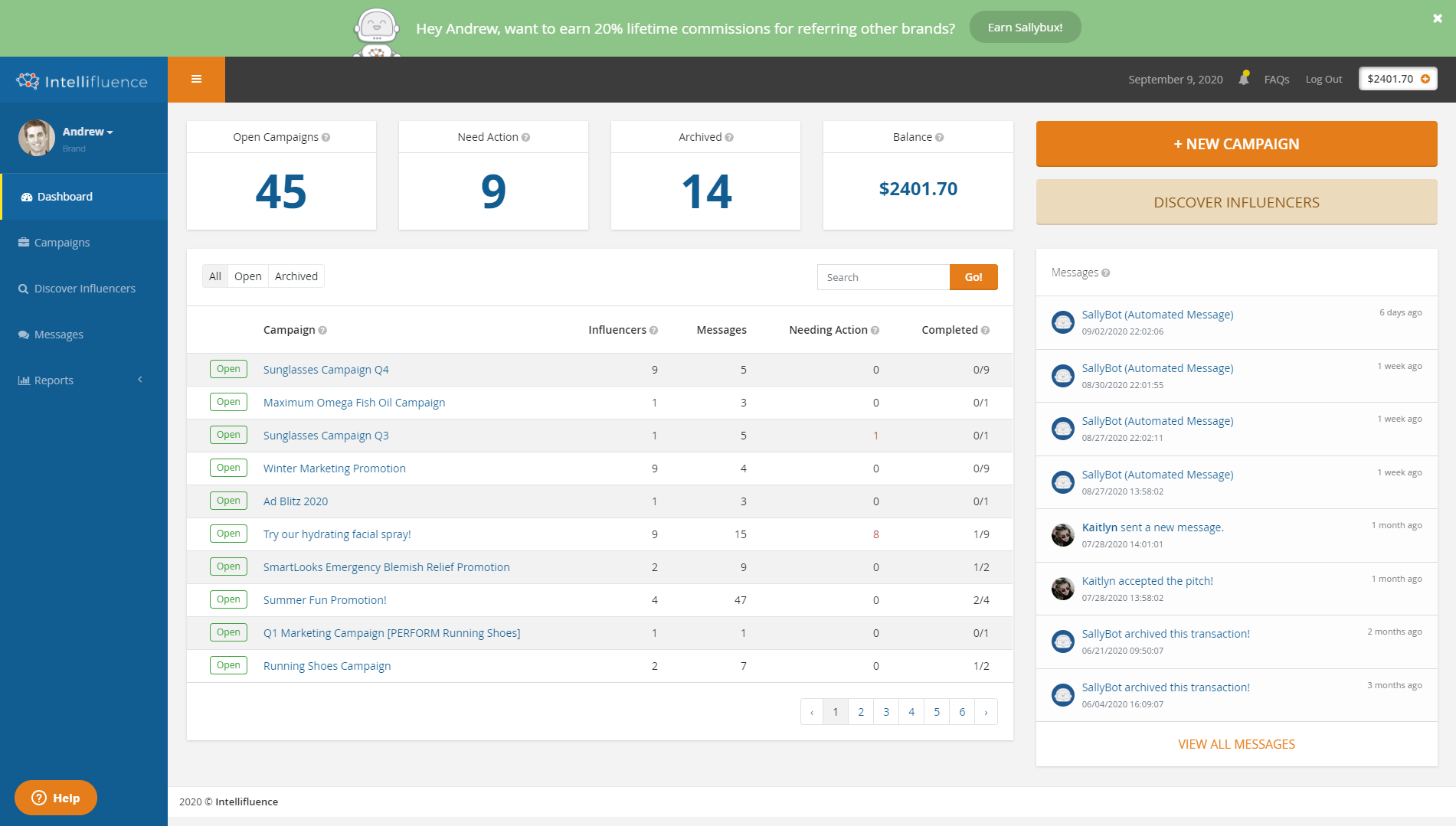The image size is (1456, 826).
Task: Go to next page of campaigns
Action: (x=986, y=712)
